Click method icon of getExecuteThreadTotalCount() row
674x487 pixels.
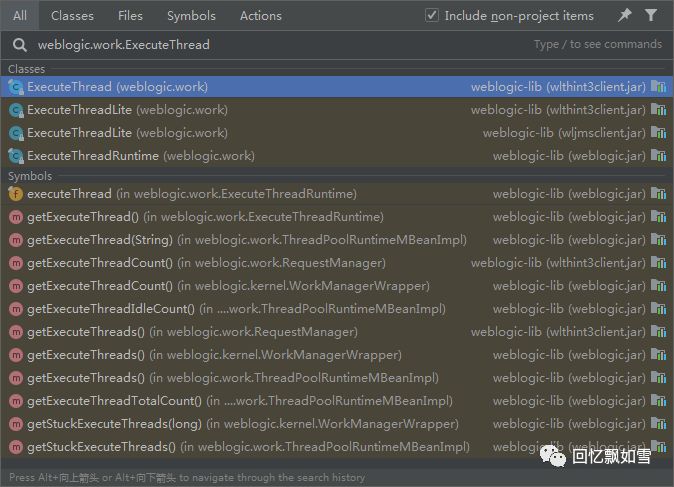pyautogui.click(x=16, y=401)
